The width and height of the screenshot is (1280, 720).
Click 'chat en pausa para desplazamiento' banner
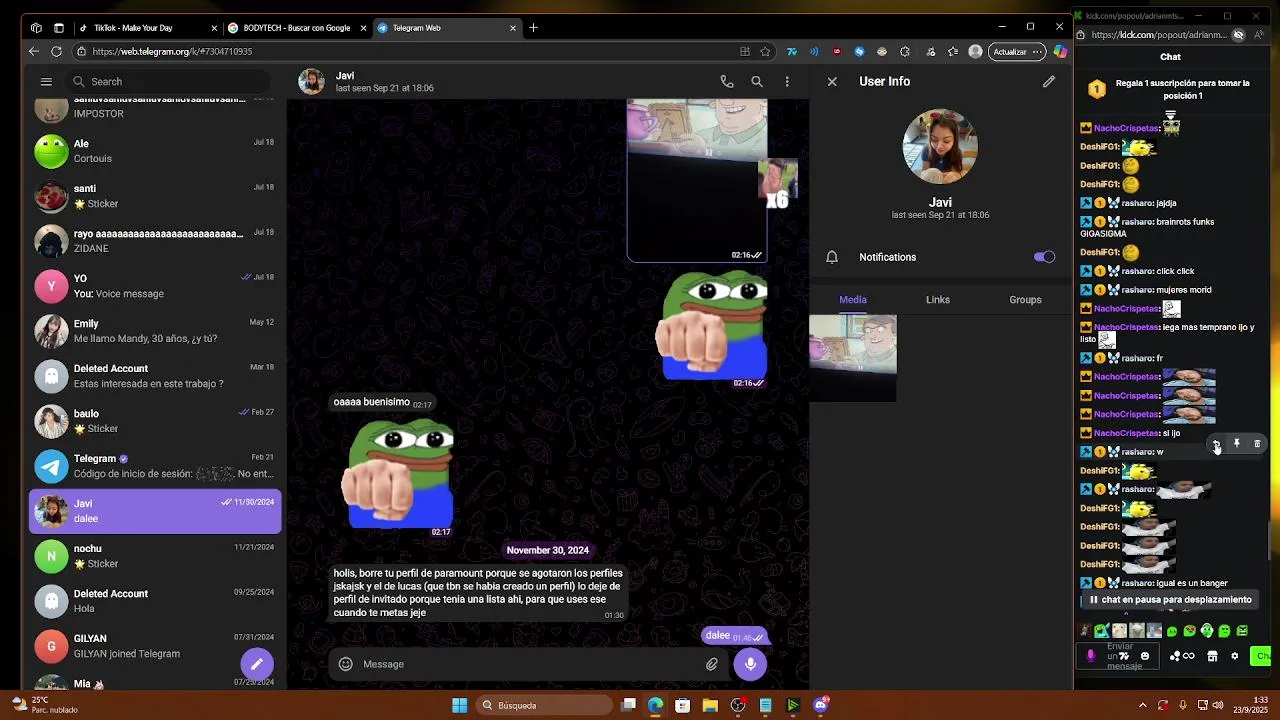tap(1169, 600)
